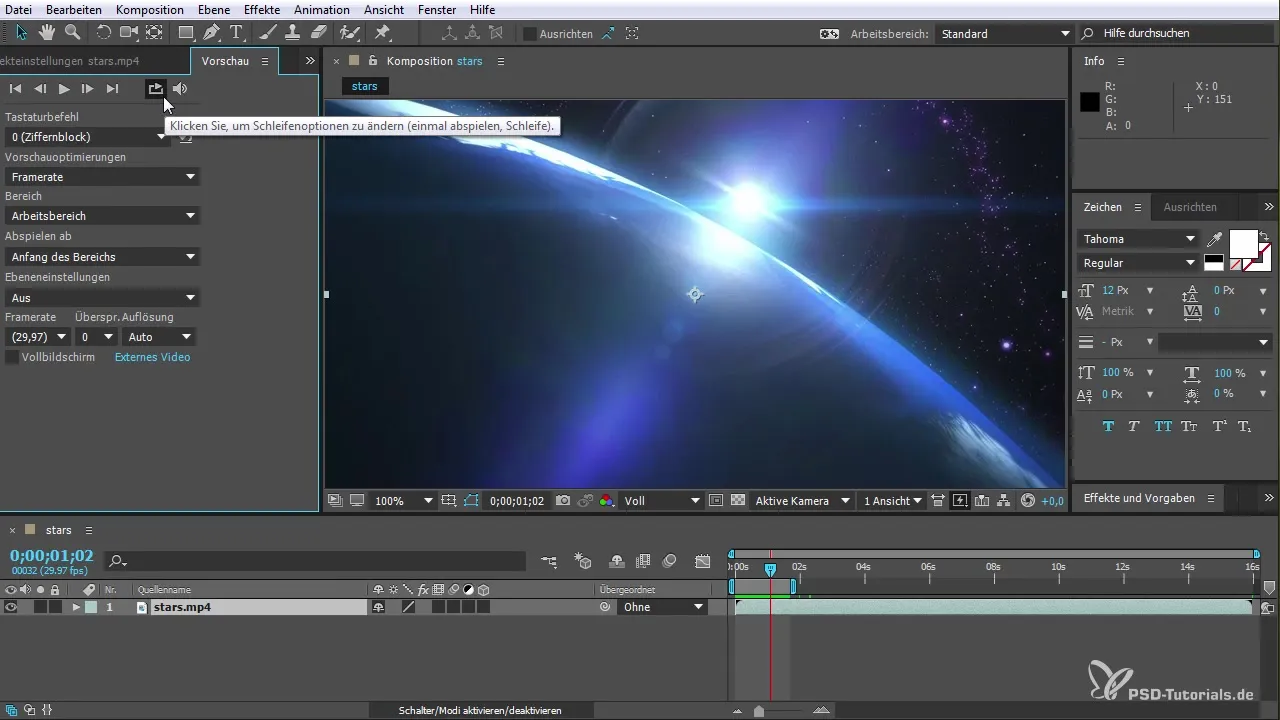Mute audio in the preview panel
Screen dimensions: 1280x720
click(x=180, y=89)
